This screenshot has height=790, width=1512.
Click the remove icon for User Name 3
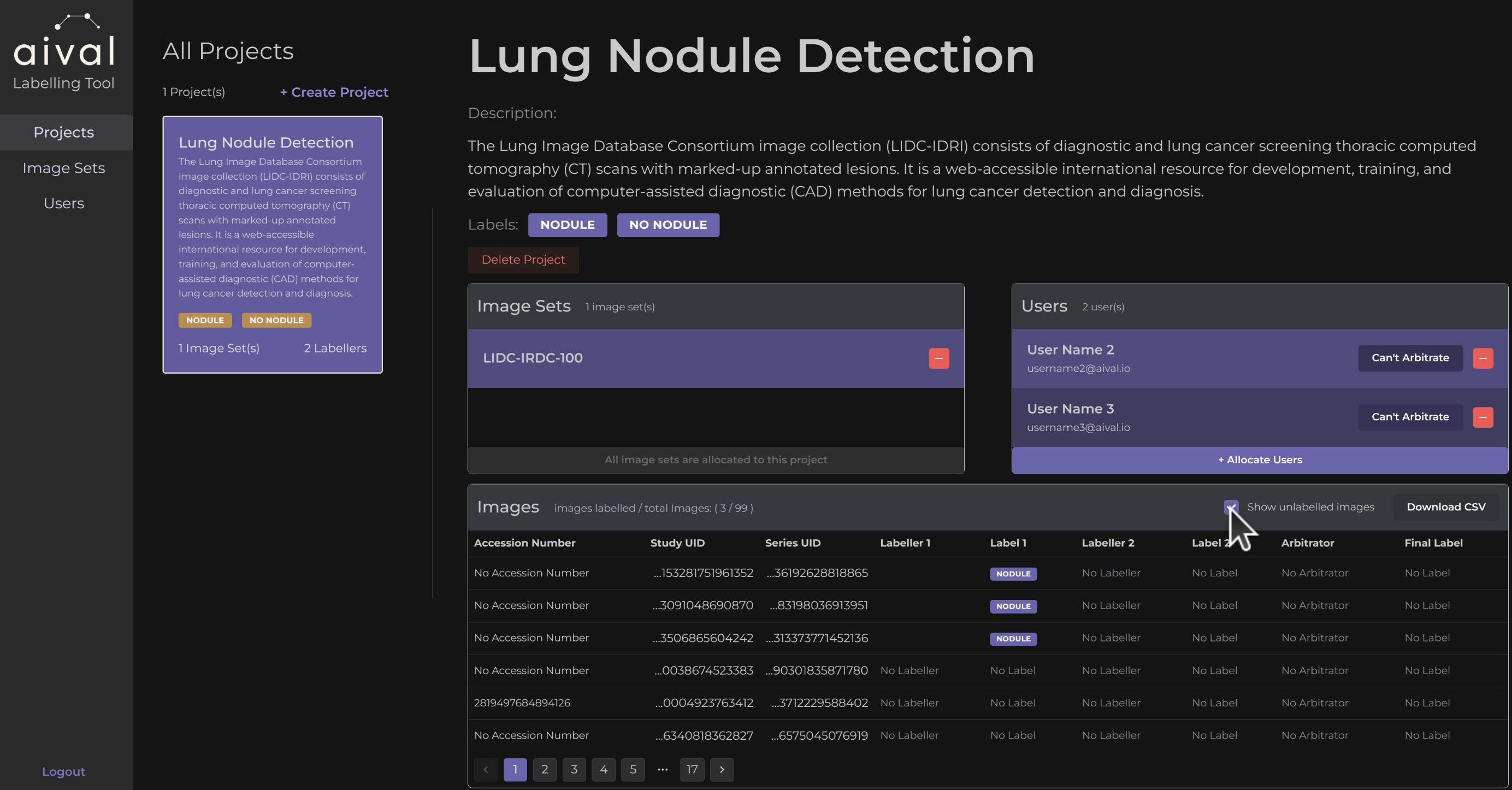(1484, 417)
